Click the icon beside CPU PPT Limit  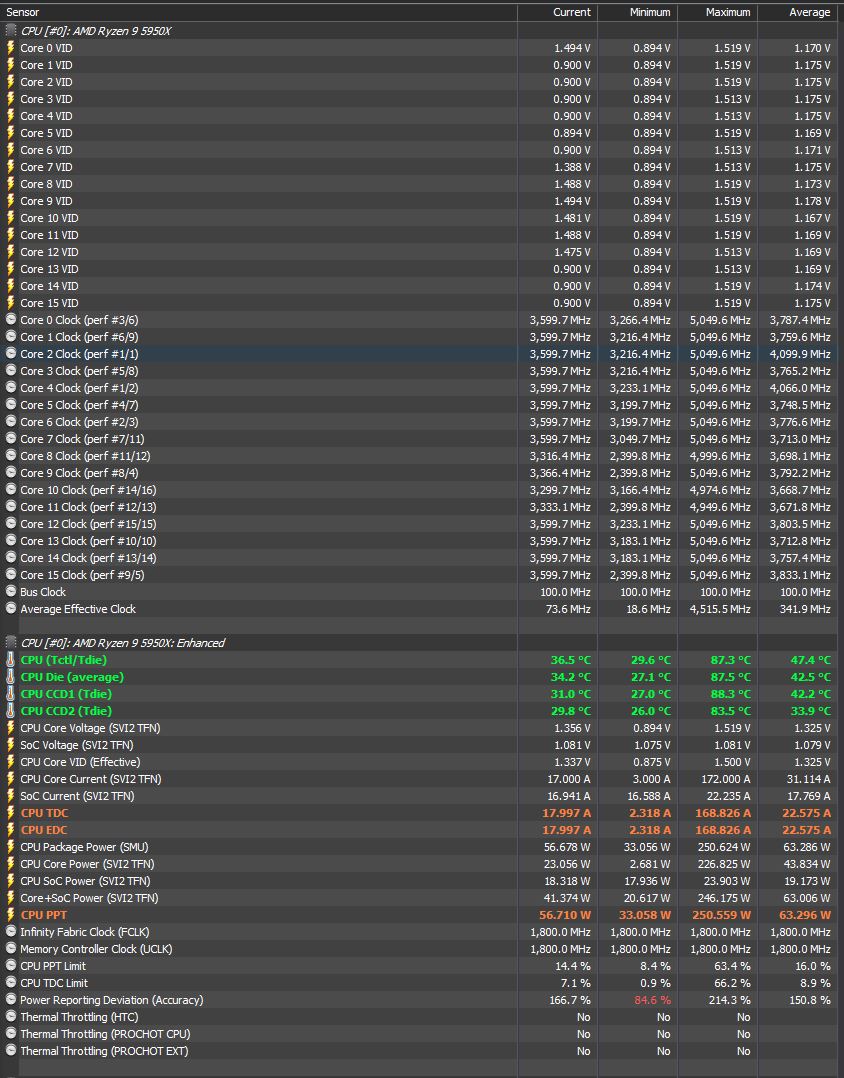coord(10,966)
